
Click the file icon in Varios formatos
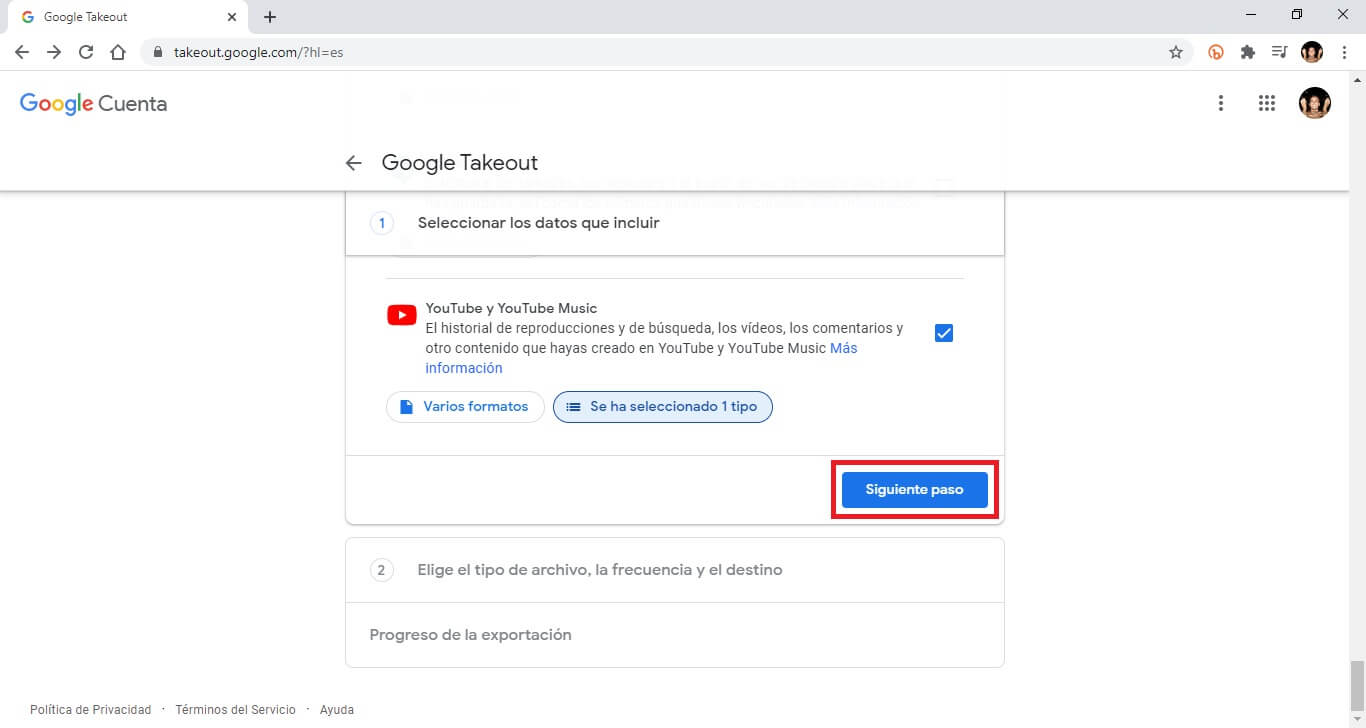coord(406,407)
